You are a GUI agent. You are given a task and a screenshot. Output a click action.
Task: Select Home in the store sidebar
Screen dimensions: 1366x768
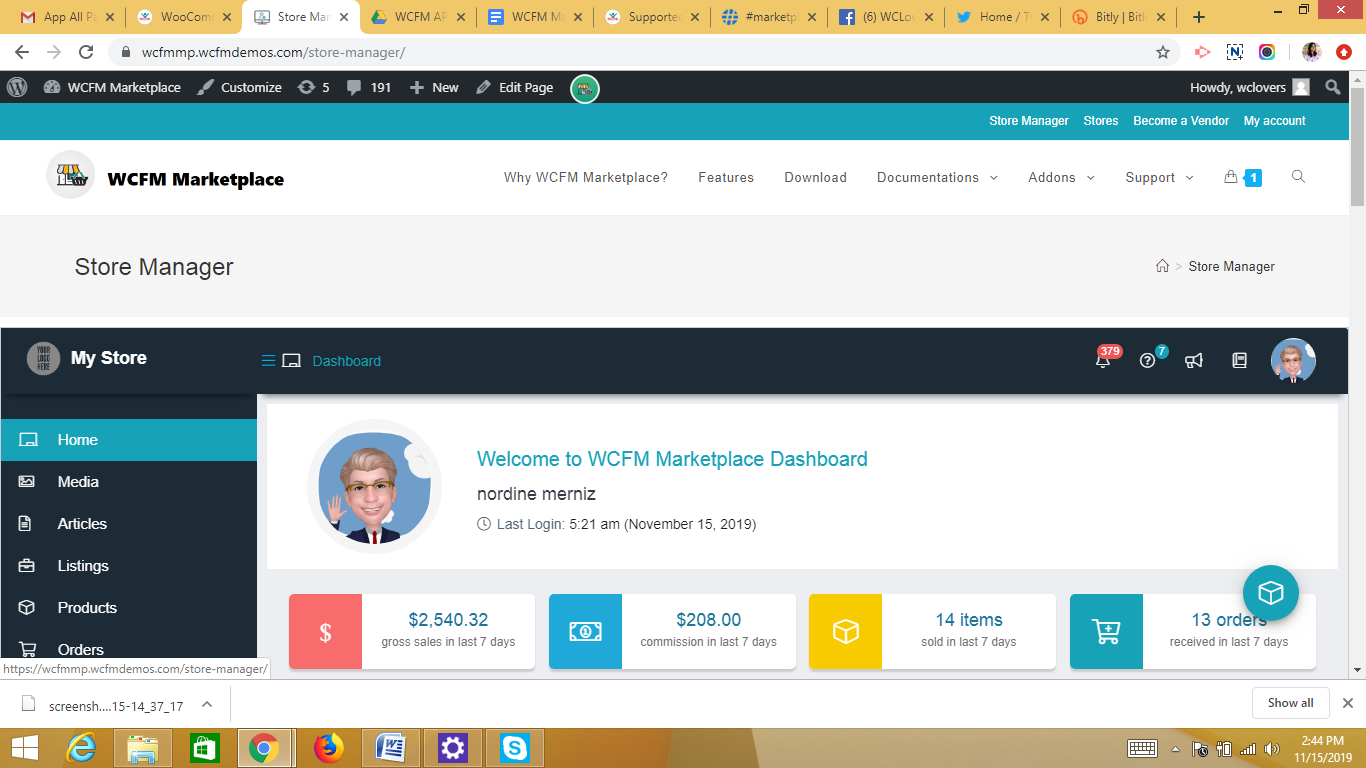129,440
